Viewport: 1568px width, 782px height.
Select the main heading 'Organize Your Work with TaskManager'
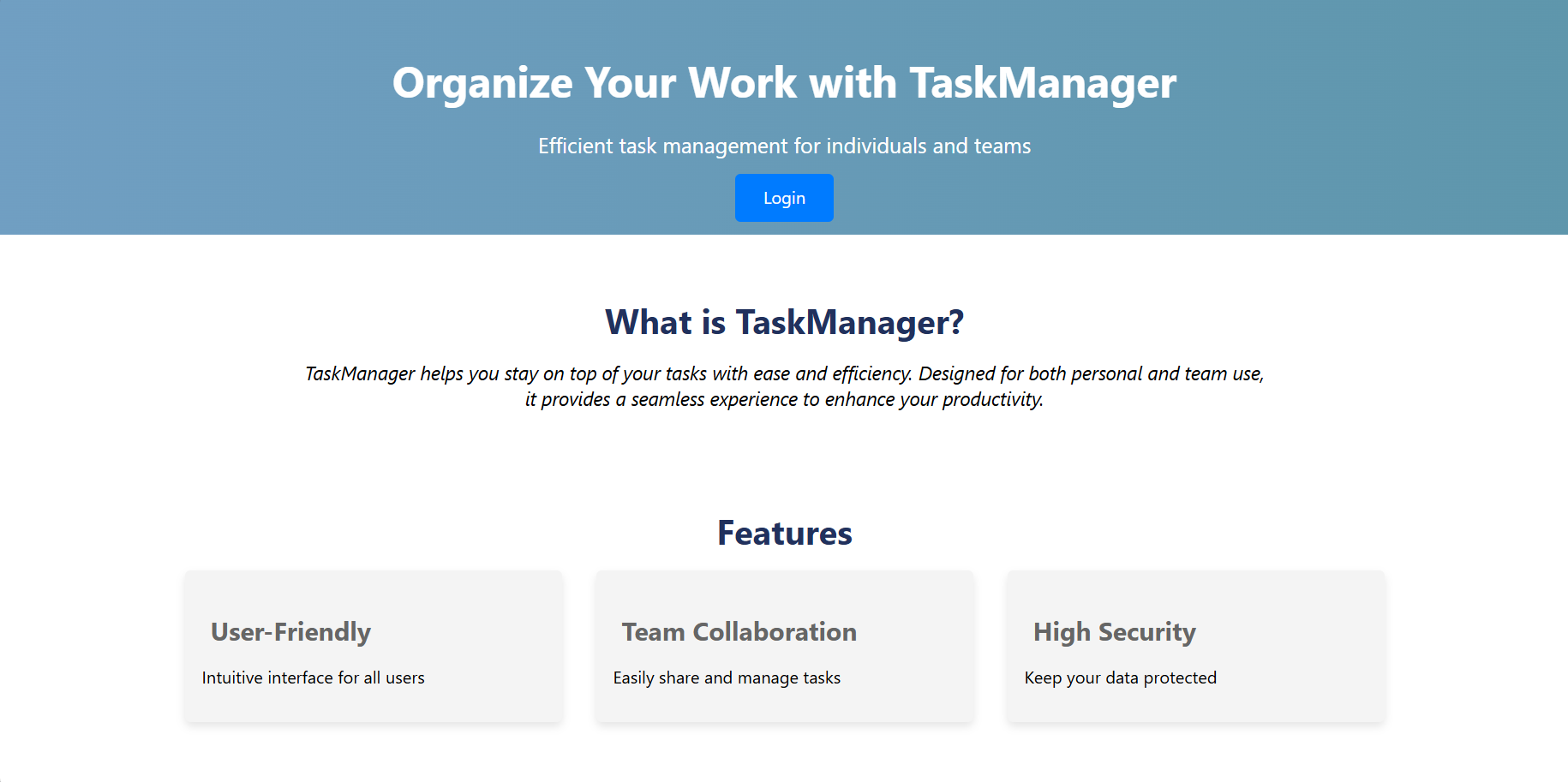(784, 83)
